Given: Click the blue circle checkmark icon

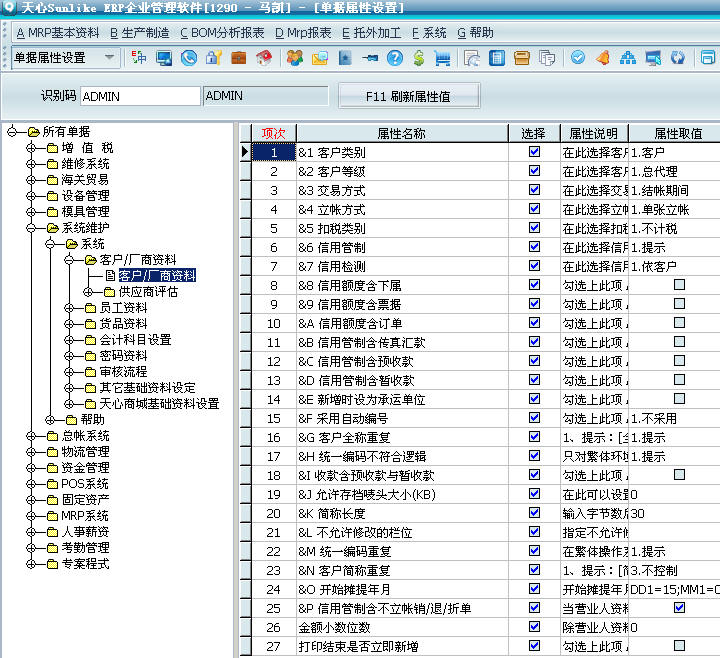Looking at the screenshot, I should 578,58.
